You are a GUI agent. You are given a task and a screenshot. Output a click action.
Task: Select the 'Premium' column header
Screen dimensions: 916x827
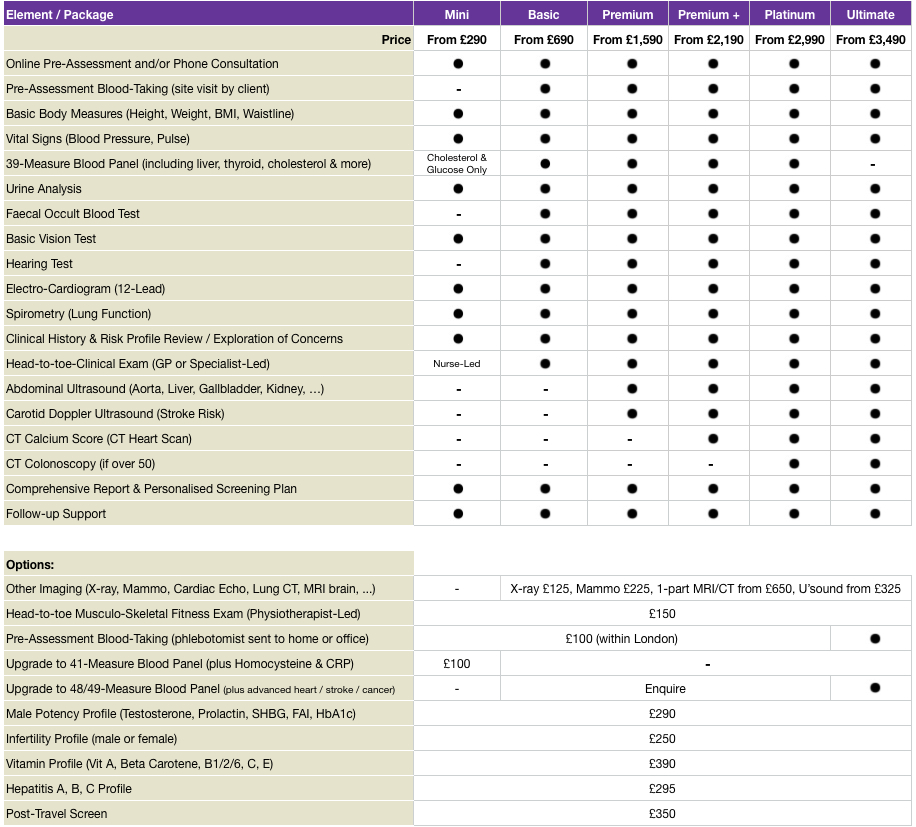tap(628, 15)
